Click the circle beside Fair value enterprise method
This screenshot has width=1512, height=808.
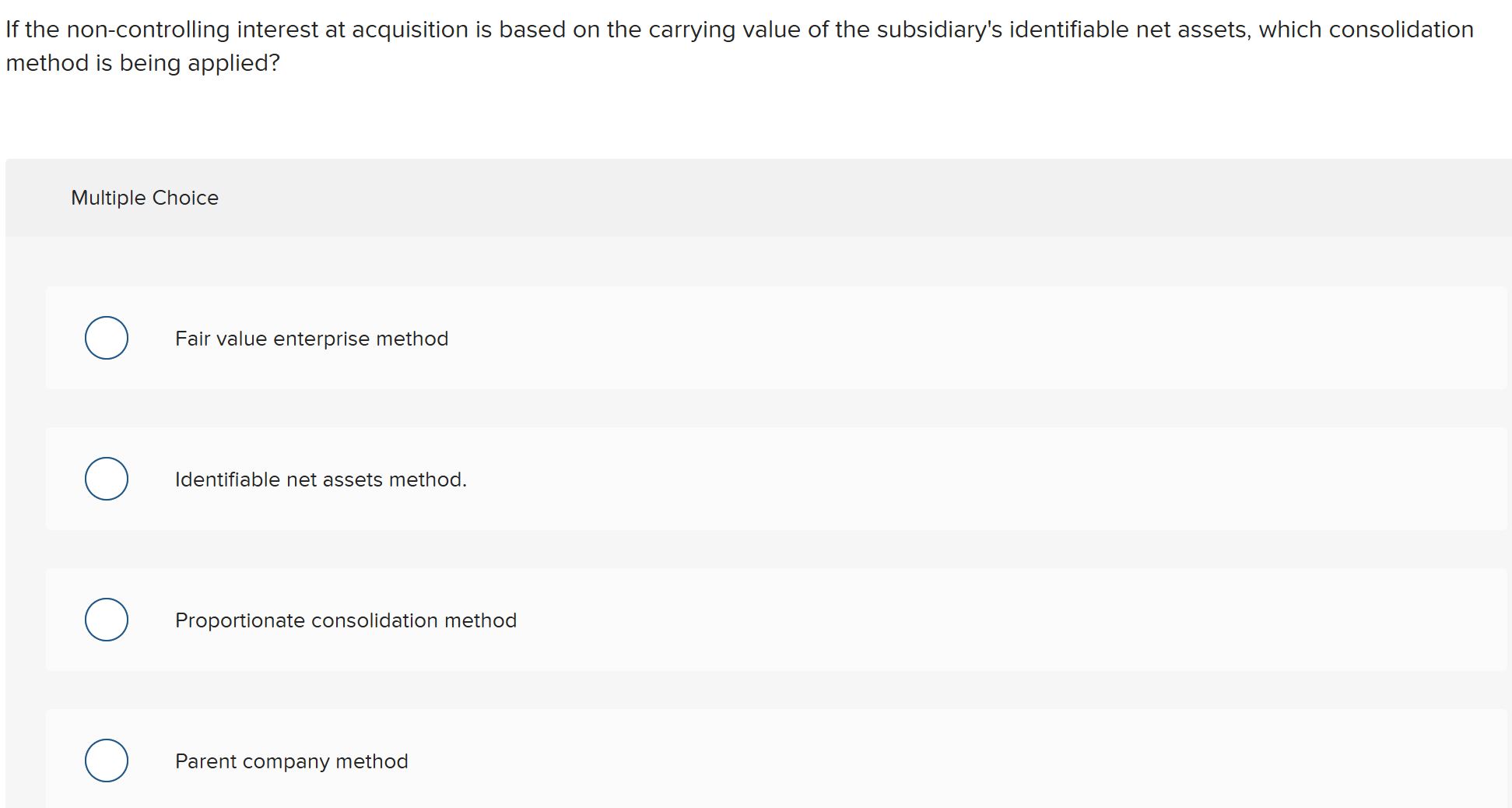106,338
